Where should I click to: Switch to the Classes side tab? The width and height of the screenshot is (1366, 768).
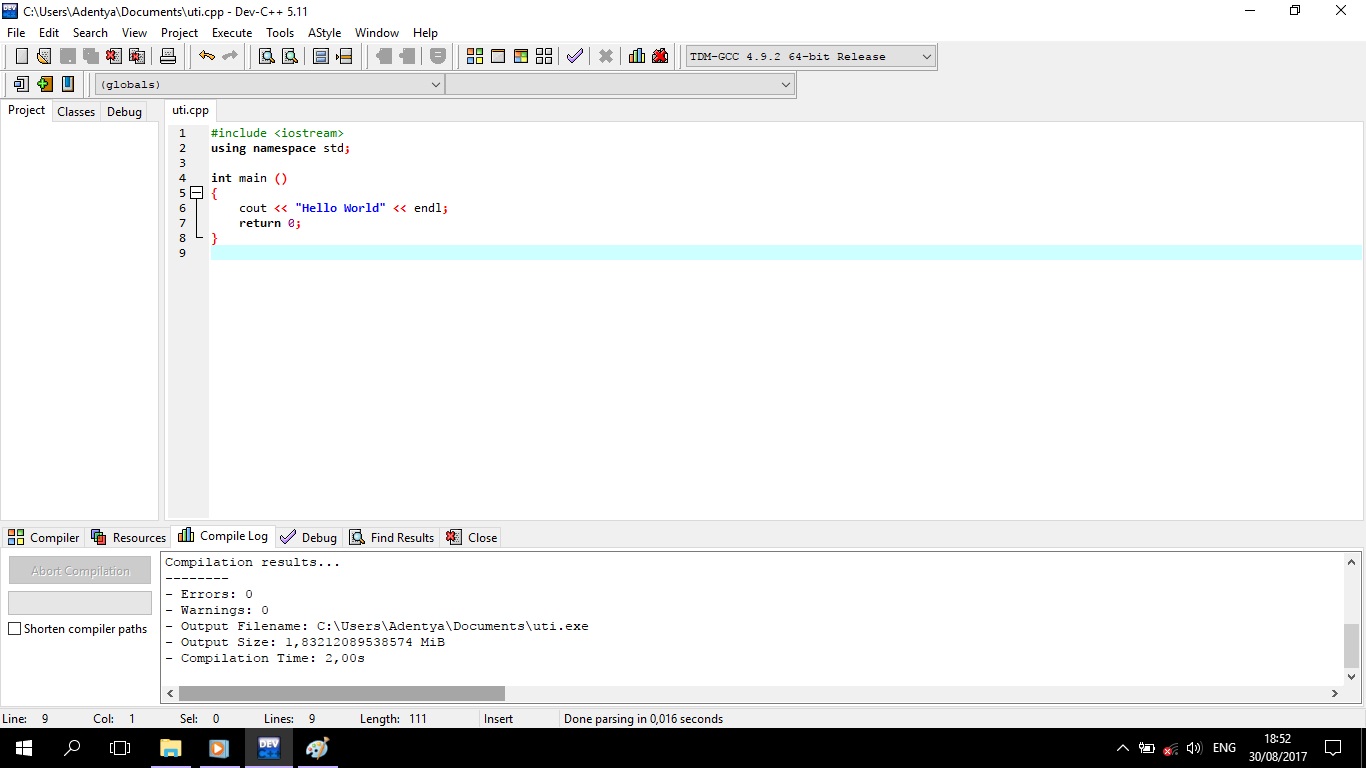point(76,112)
